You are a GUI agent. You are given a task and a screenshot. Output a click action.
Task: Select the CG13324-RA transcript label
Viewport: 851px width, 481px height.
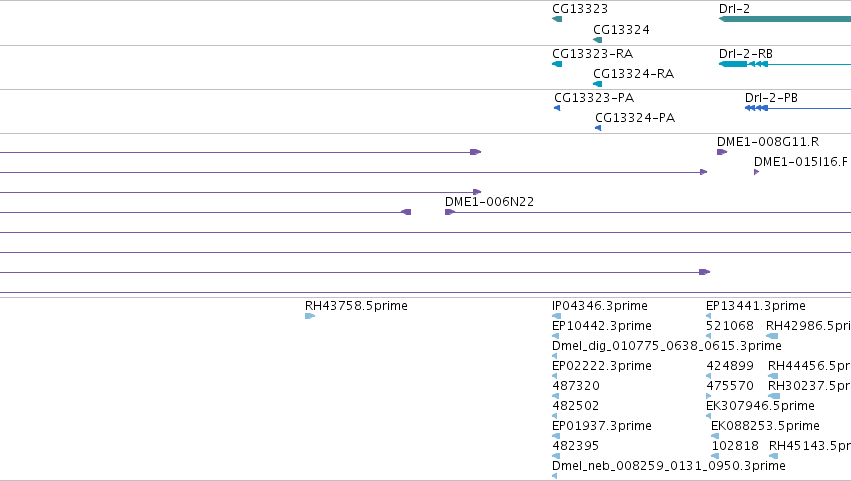633,73
